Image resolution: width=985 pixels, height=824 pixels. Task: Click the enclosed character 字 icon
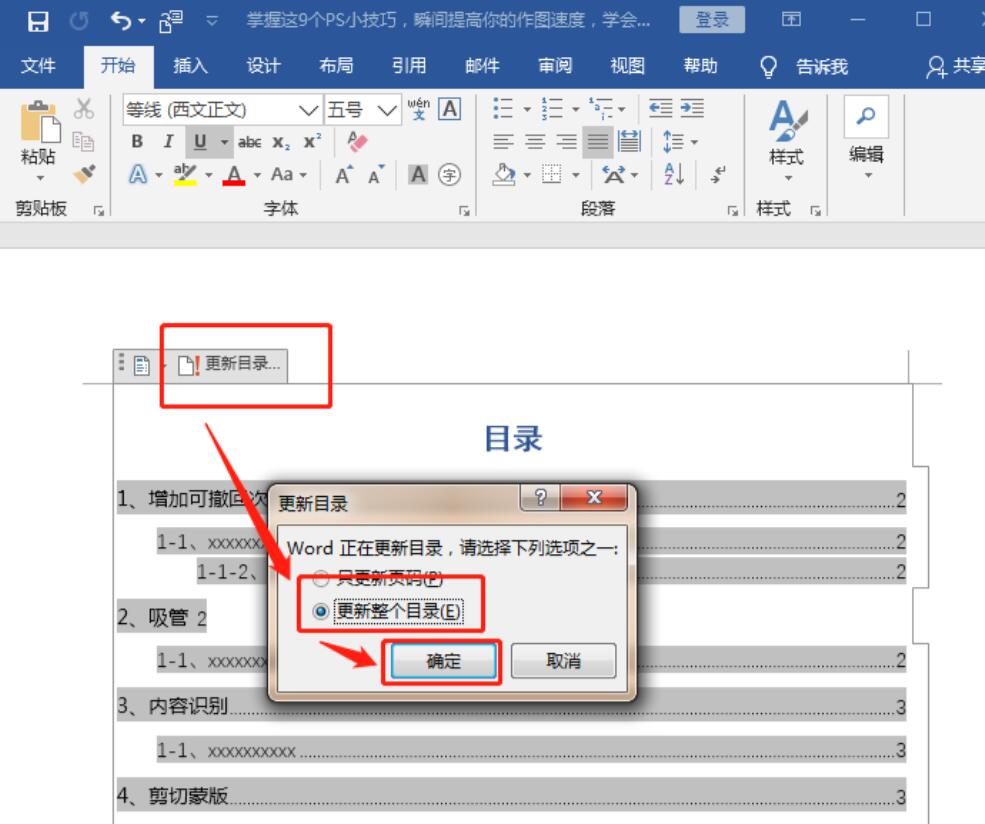tap(449, 175)
